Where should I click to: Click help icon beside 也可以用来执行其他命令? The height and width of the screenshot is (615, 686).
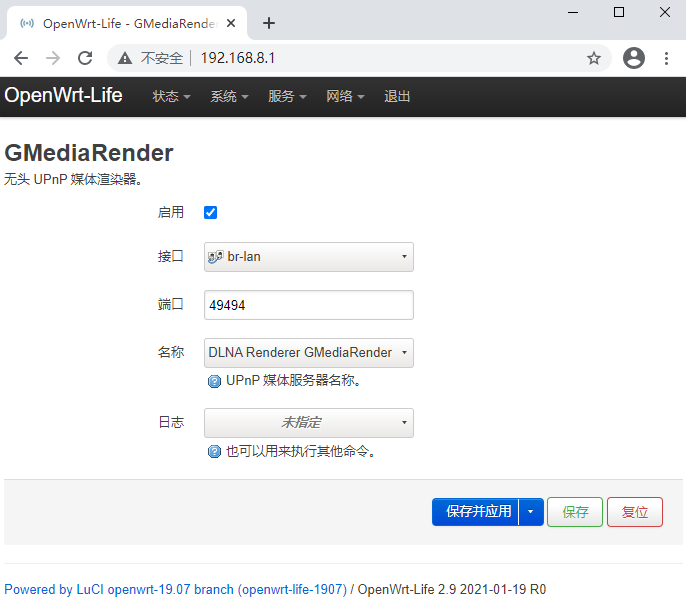[214, 451]
